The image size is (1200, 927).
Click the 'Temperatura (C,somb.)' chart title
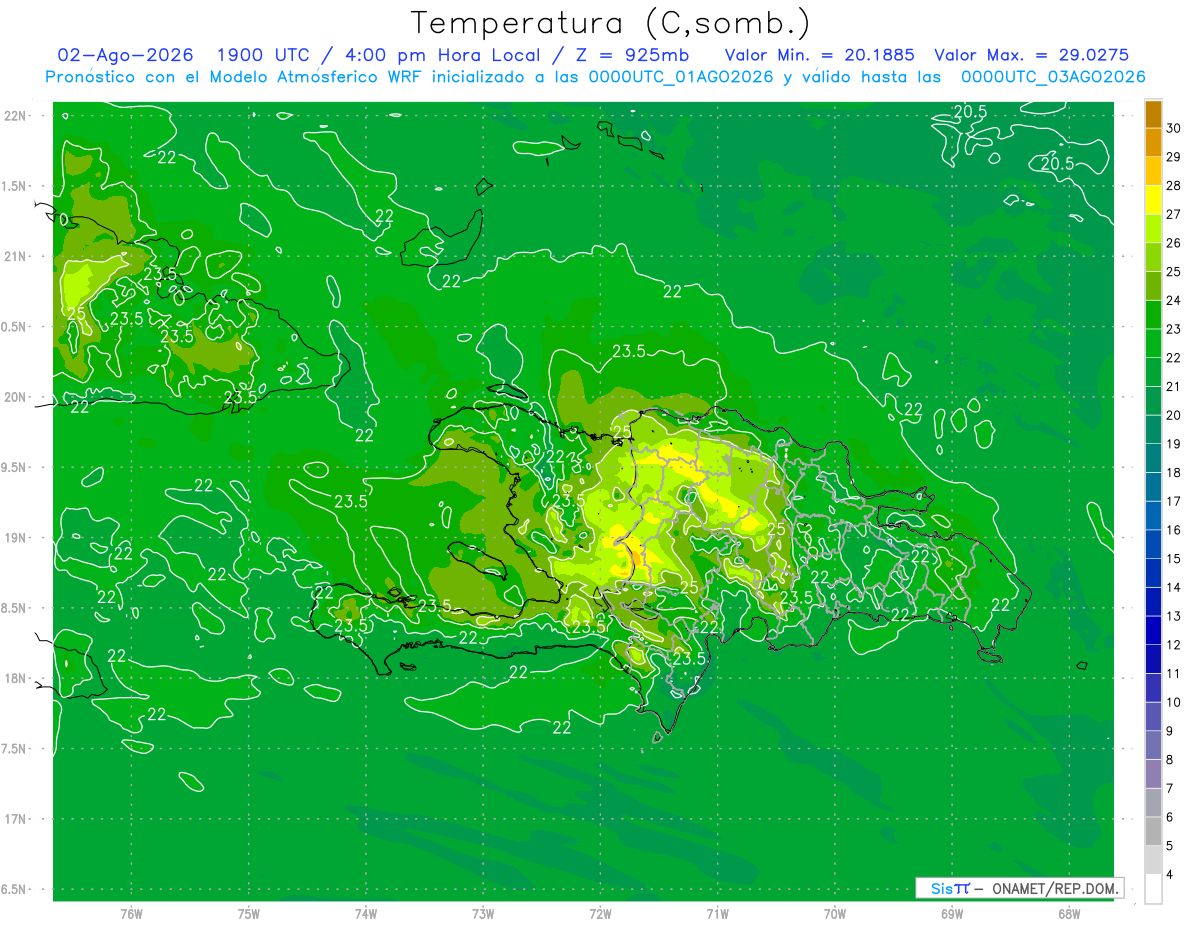(x=610, y=23)
